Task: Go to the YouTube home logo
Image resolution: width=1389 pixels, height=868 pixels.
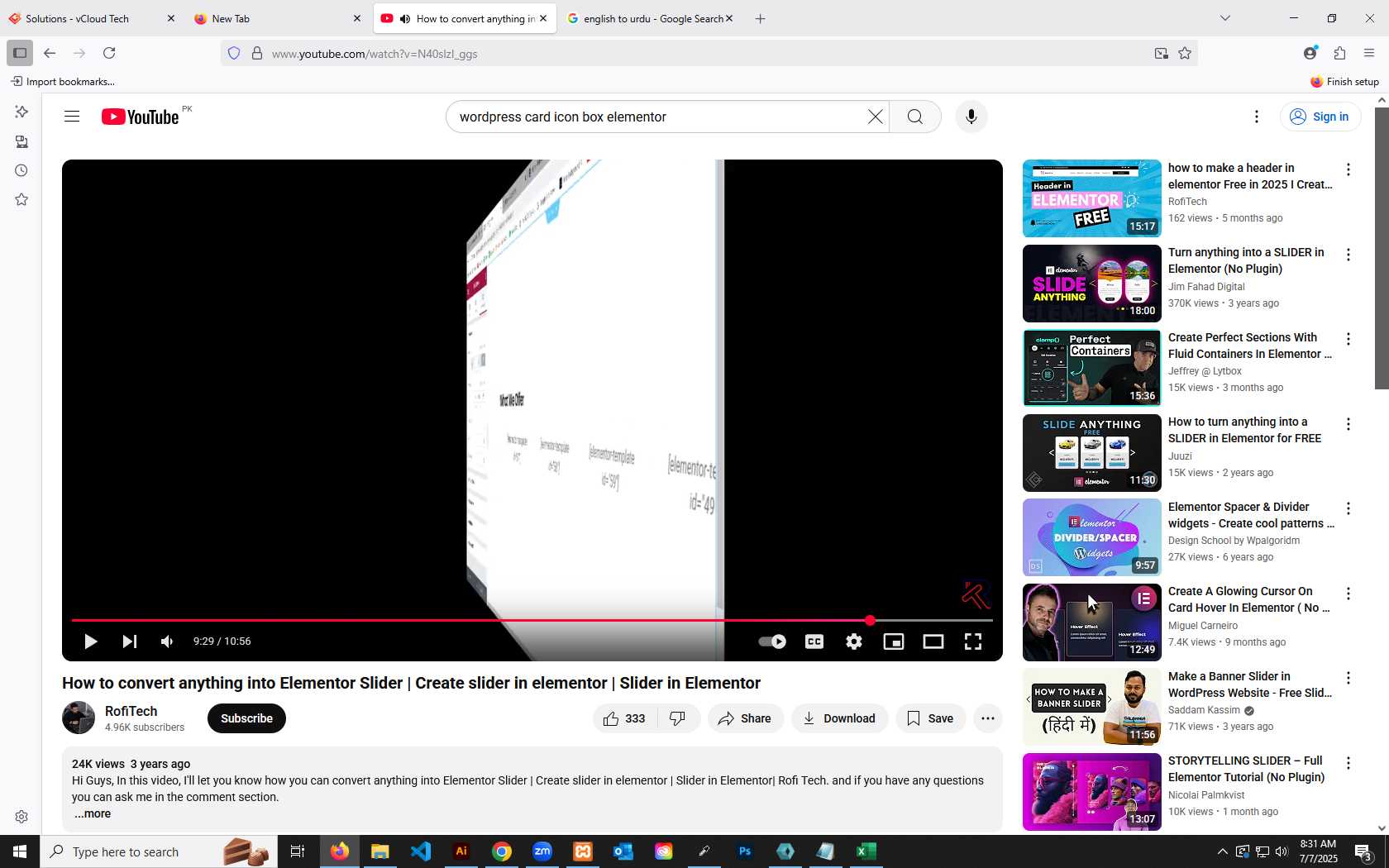Action: pos(140,117)
